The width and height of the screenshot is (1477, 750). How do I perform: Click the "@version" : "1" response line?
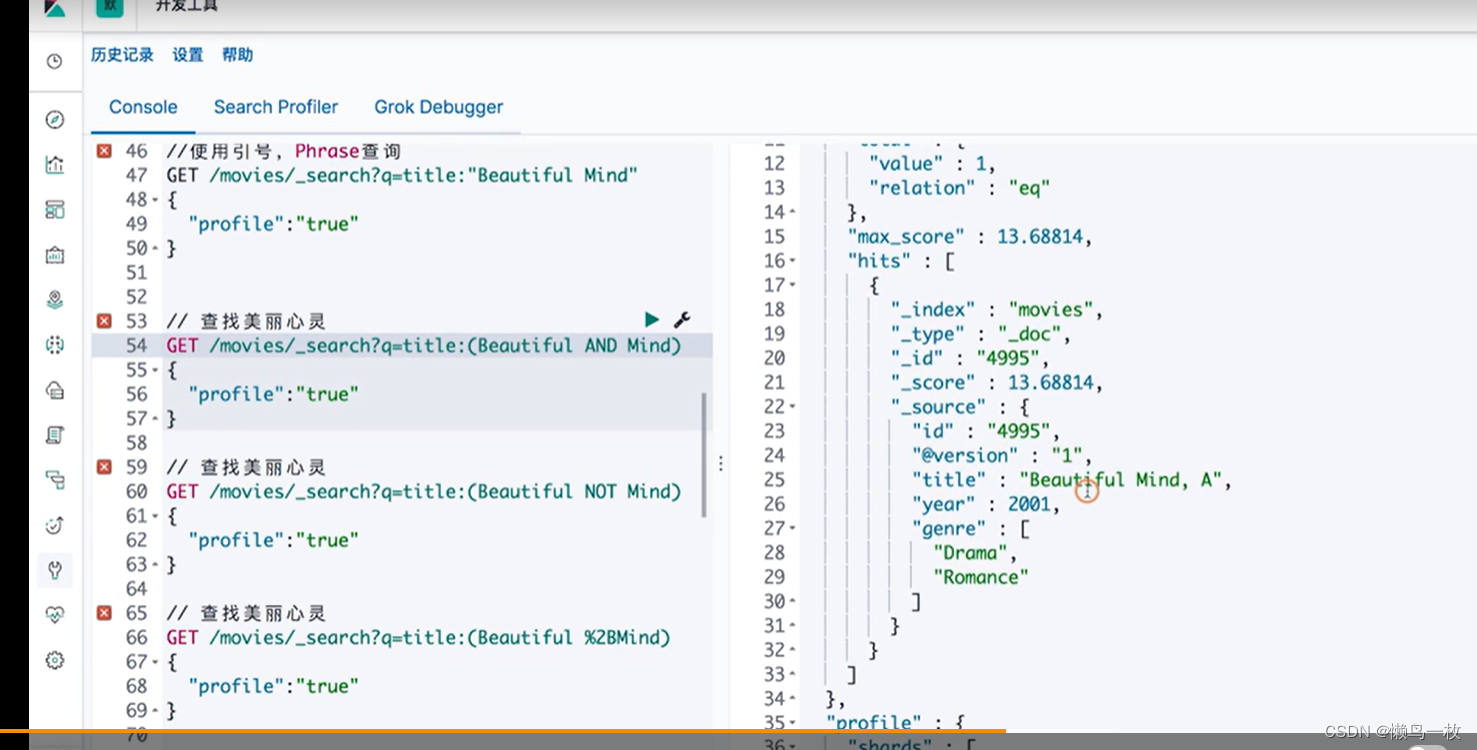point(1002,455)
